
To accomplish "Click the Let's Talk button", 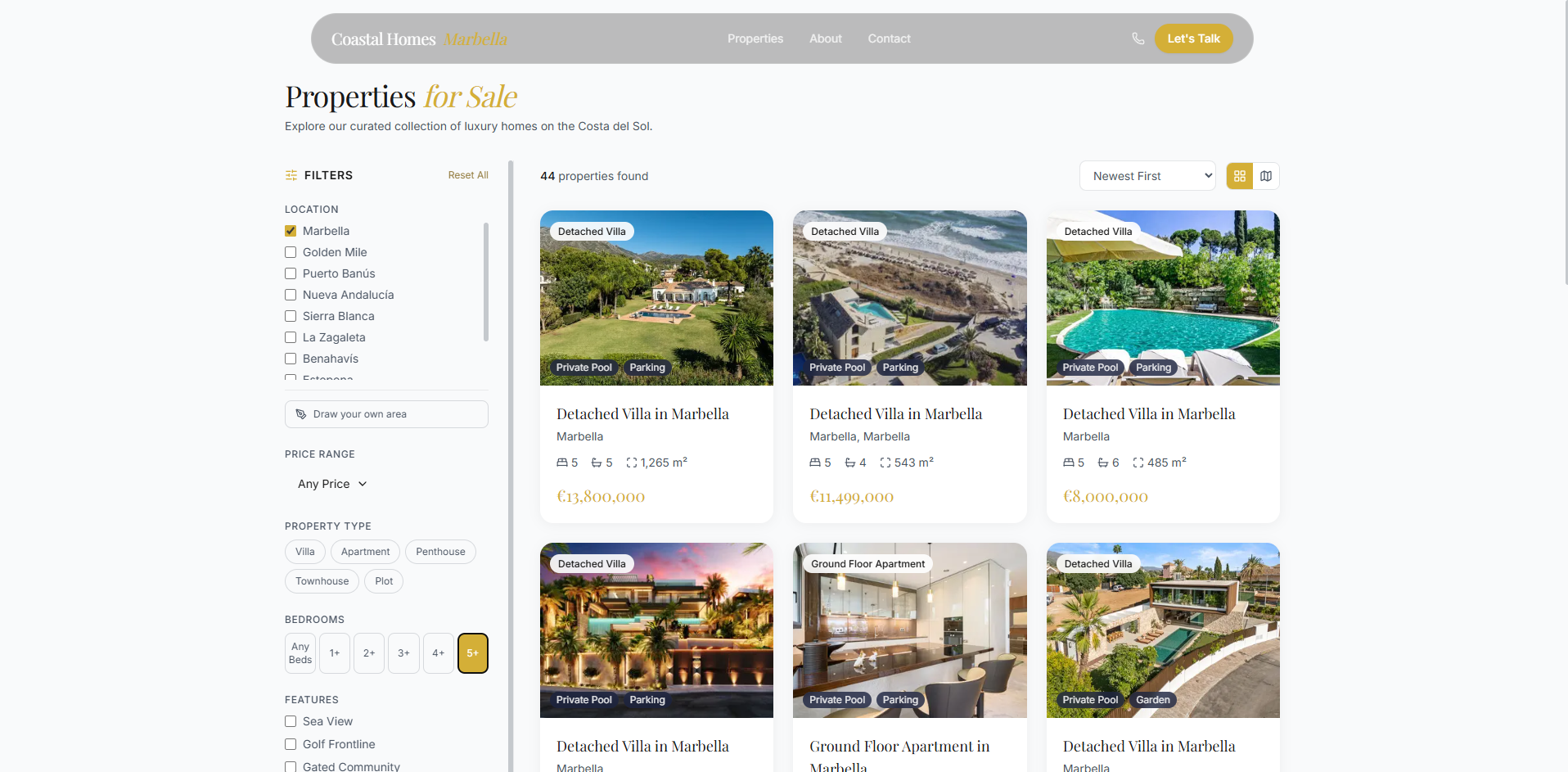I will [1193, 38].
